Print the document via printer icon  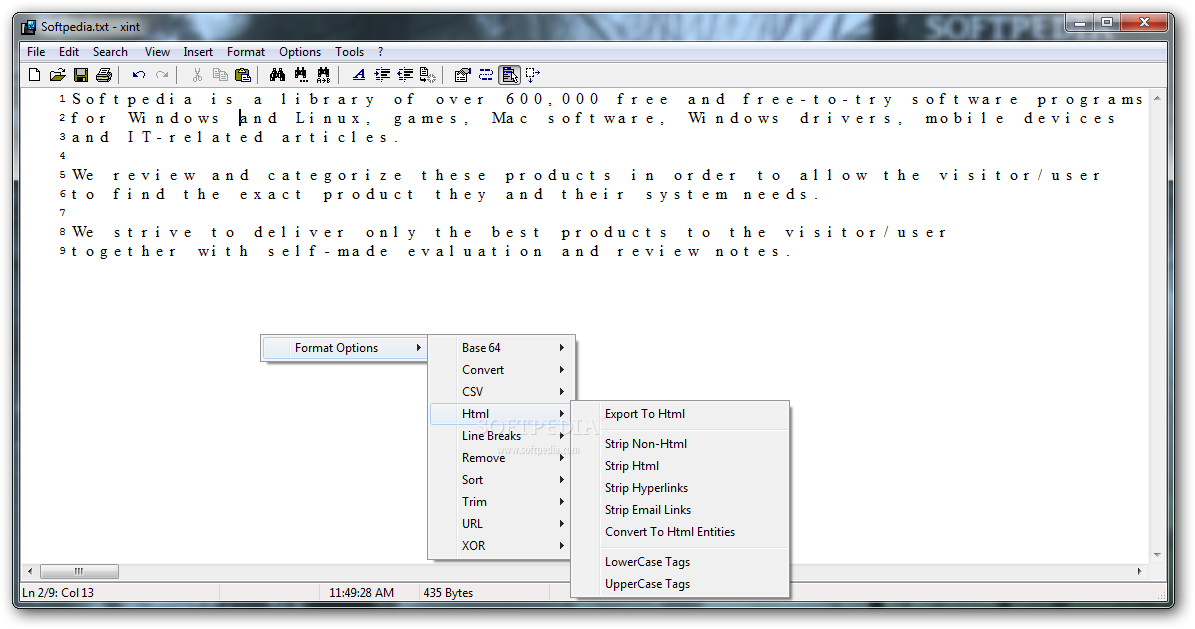point(104,75)
